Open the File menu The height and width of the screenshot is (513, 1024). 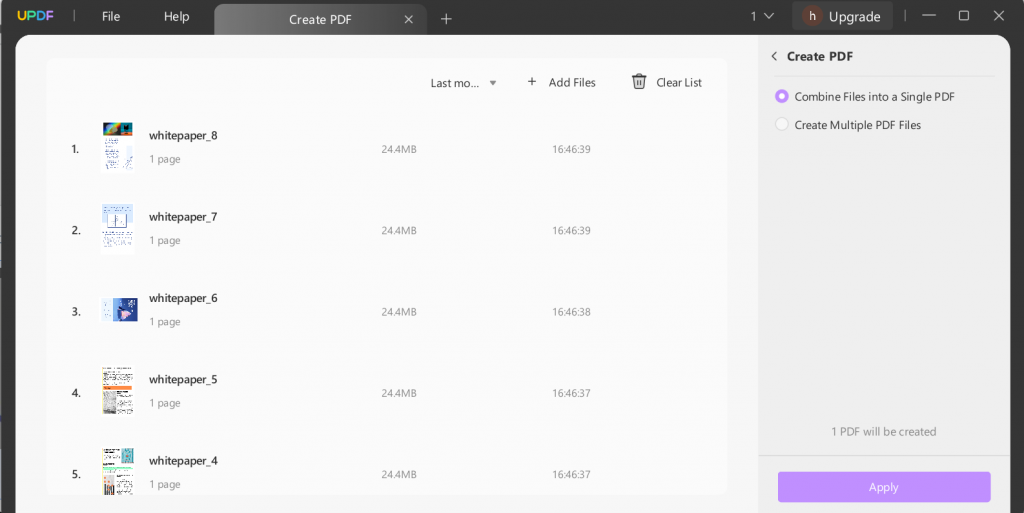(111, 17)
